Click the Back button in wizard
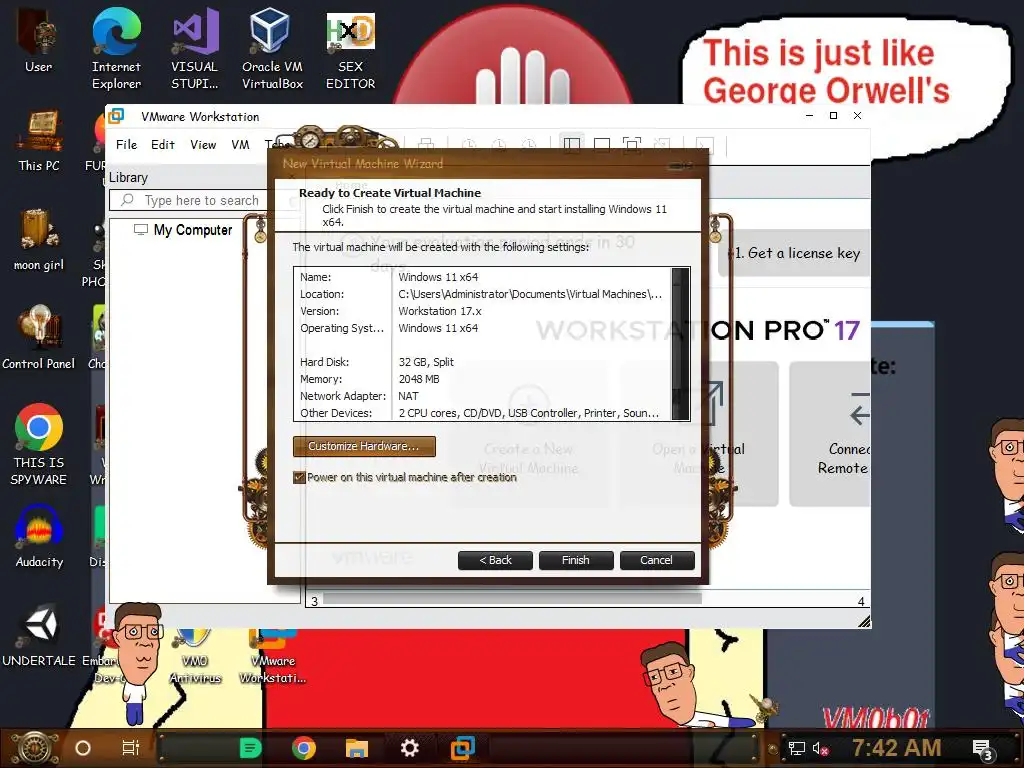The height and width of the screenshot is (768, 1024). point(495,560)
